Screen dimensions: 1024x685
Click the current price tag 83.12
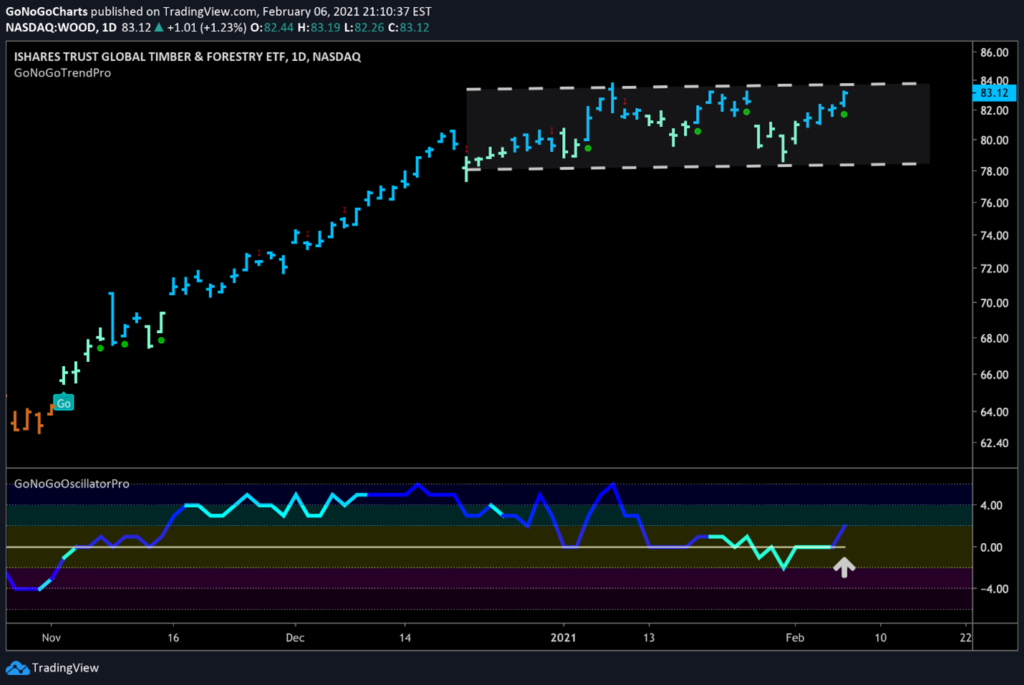(994, 93)
